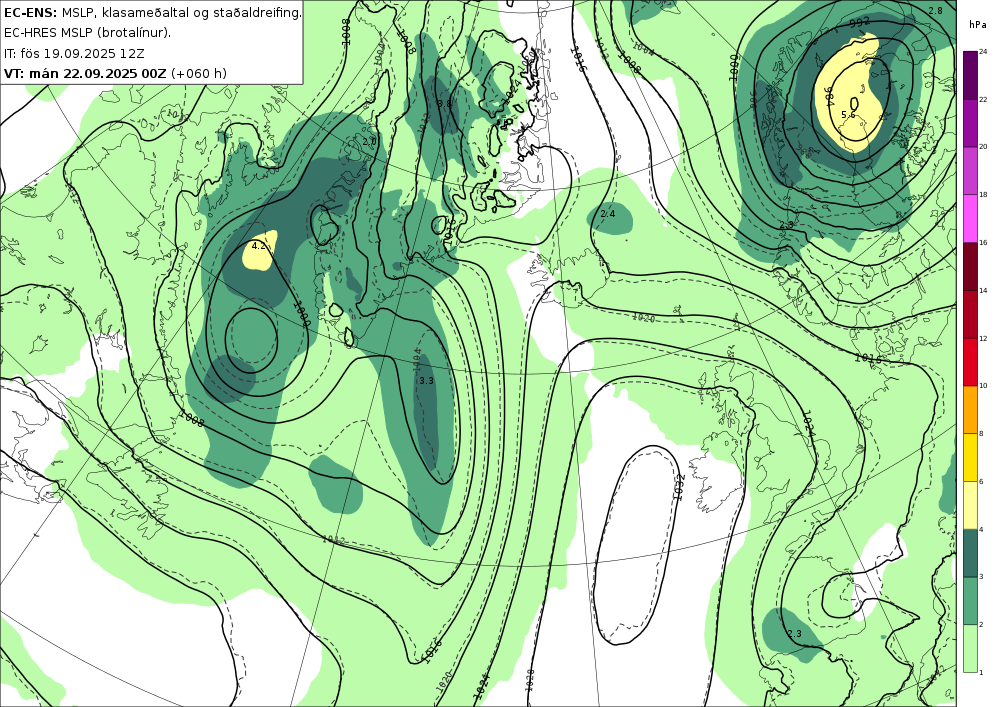Click the 'hPa' unit label above legend
Screen dimensions: 1000x707
[x=976, y=25]
